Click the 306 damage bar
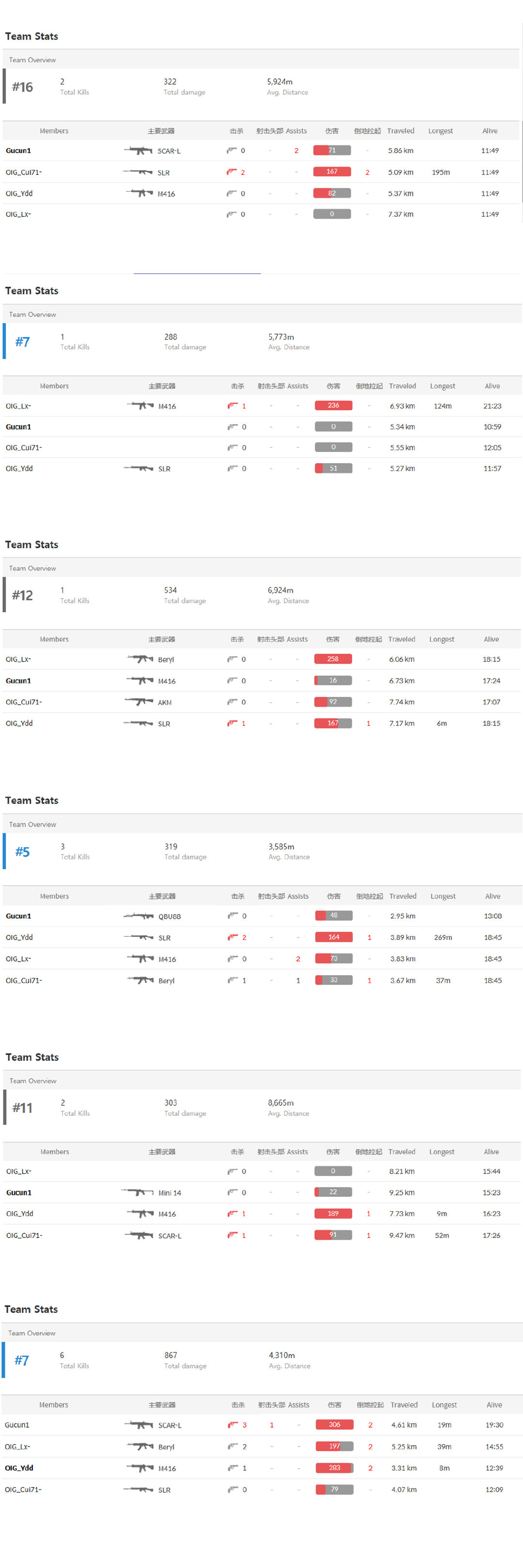Viewport: 523px width, 1568px height. [334, 1424]
